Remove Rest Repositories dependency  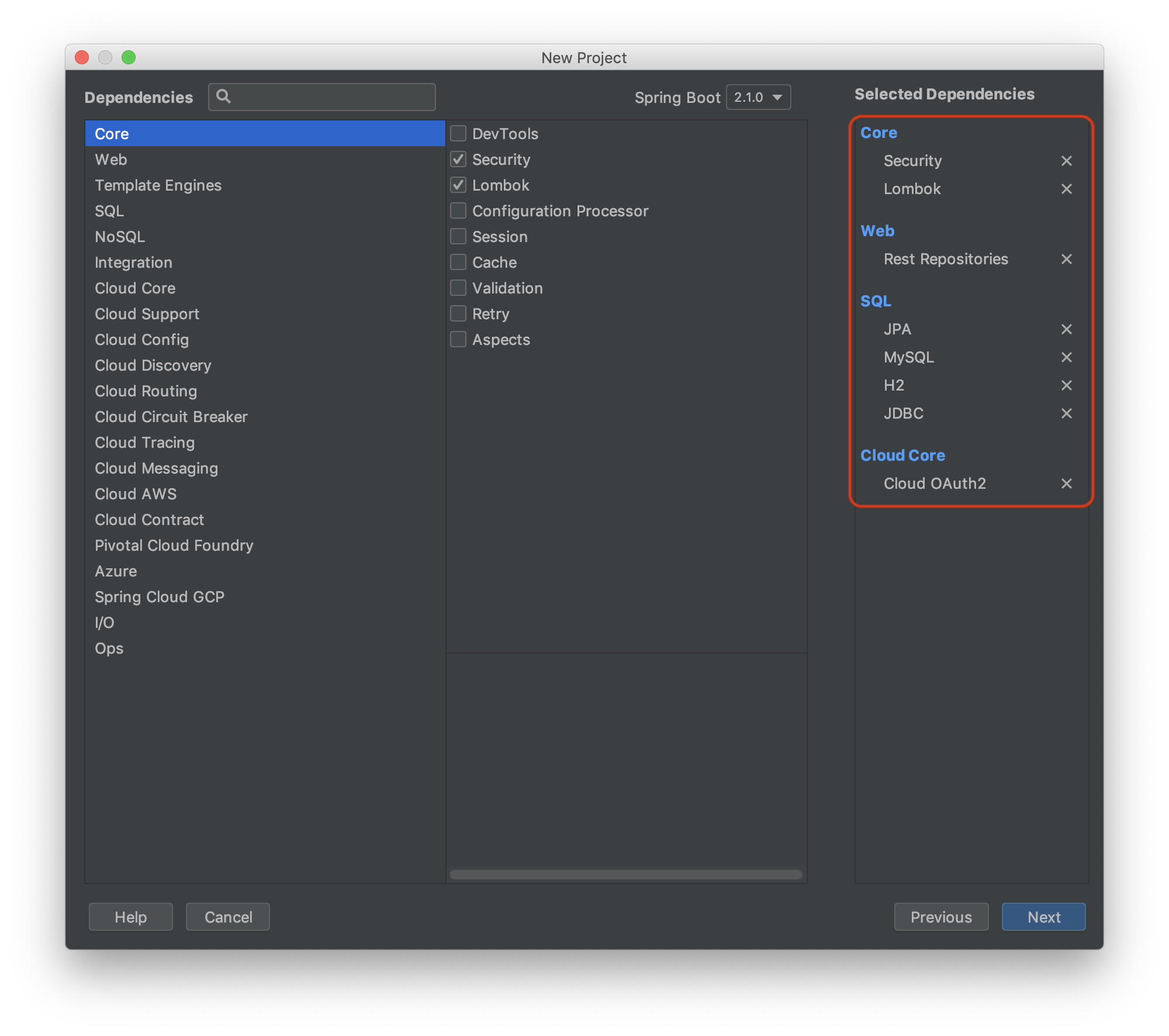coord(1066,259)
